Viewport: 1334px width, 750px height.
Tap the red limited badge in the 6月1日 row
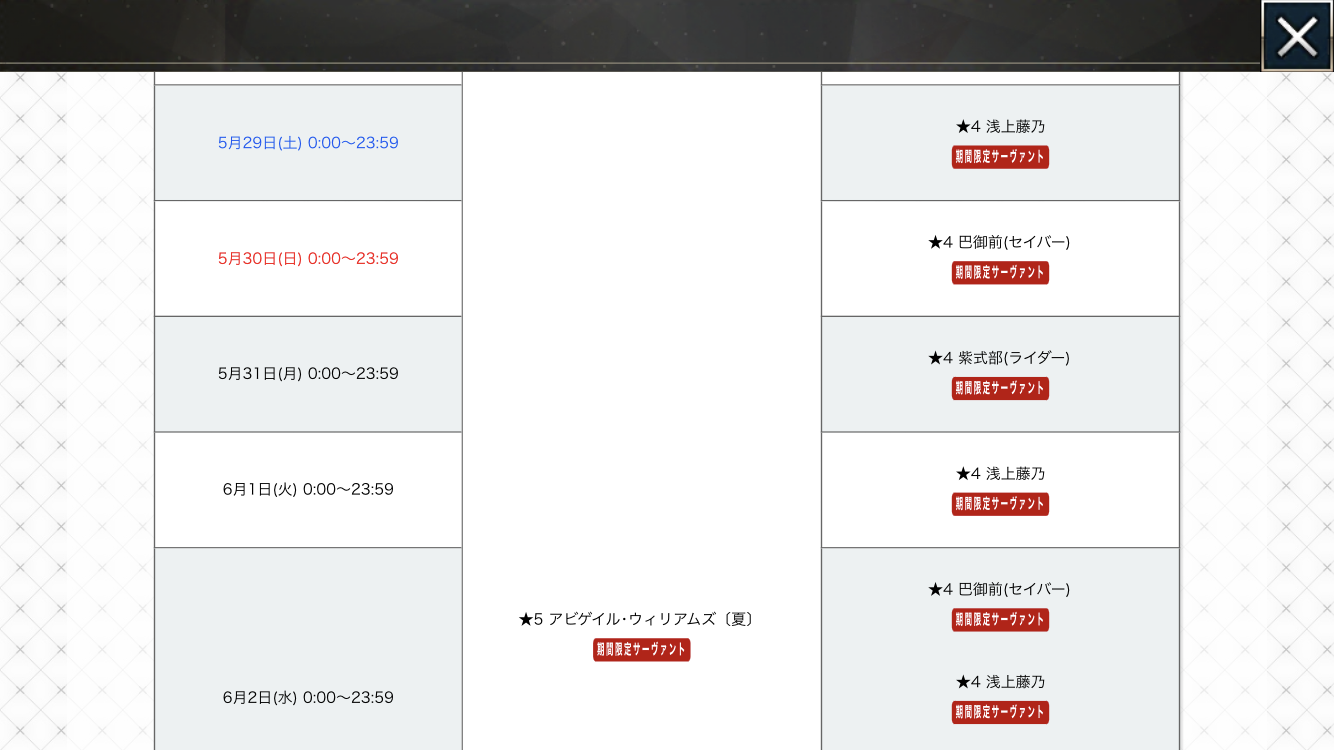click(x=1000, y=504)
